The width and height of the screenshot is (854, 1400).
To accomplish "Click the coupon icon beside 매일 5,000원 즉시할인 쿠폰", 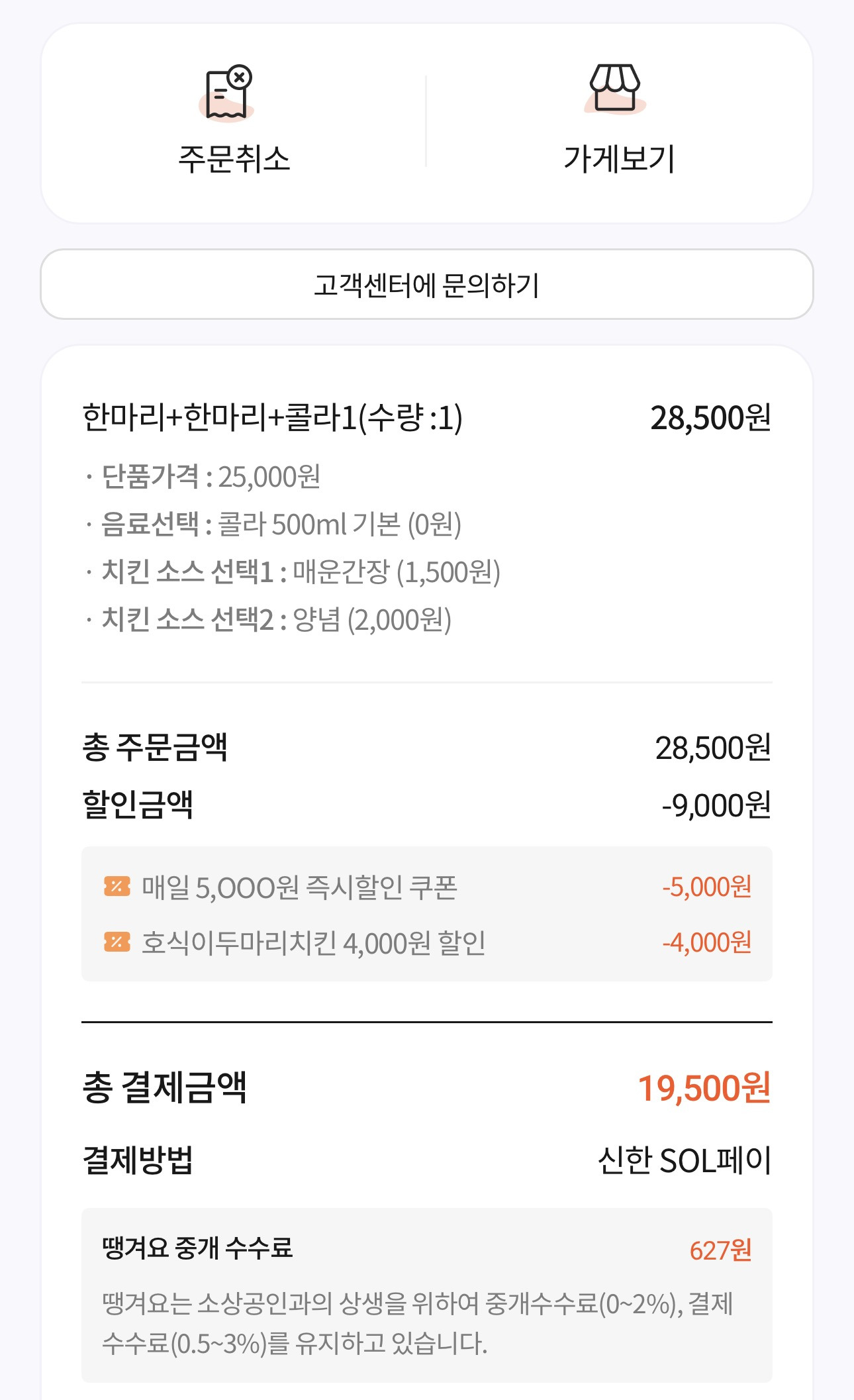I will click(x=117, y=886).
